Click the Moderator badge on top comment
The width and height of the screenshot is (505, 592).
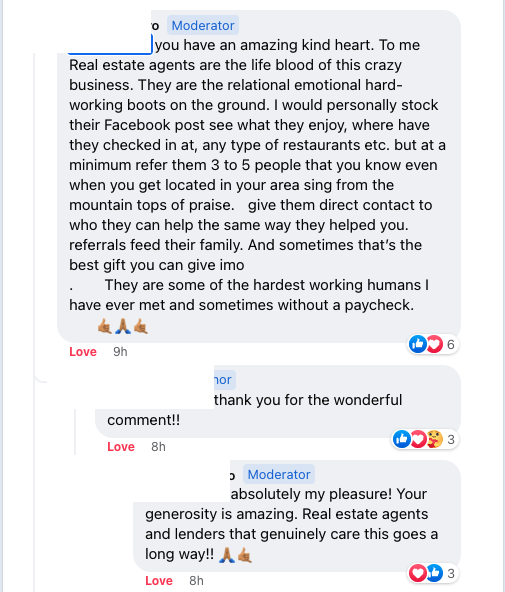point(203,25)
